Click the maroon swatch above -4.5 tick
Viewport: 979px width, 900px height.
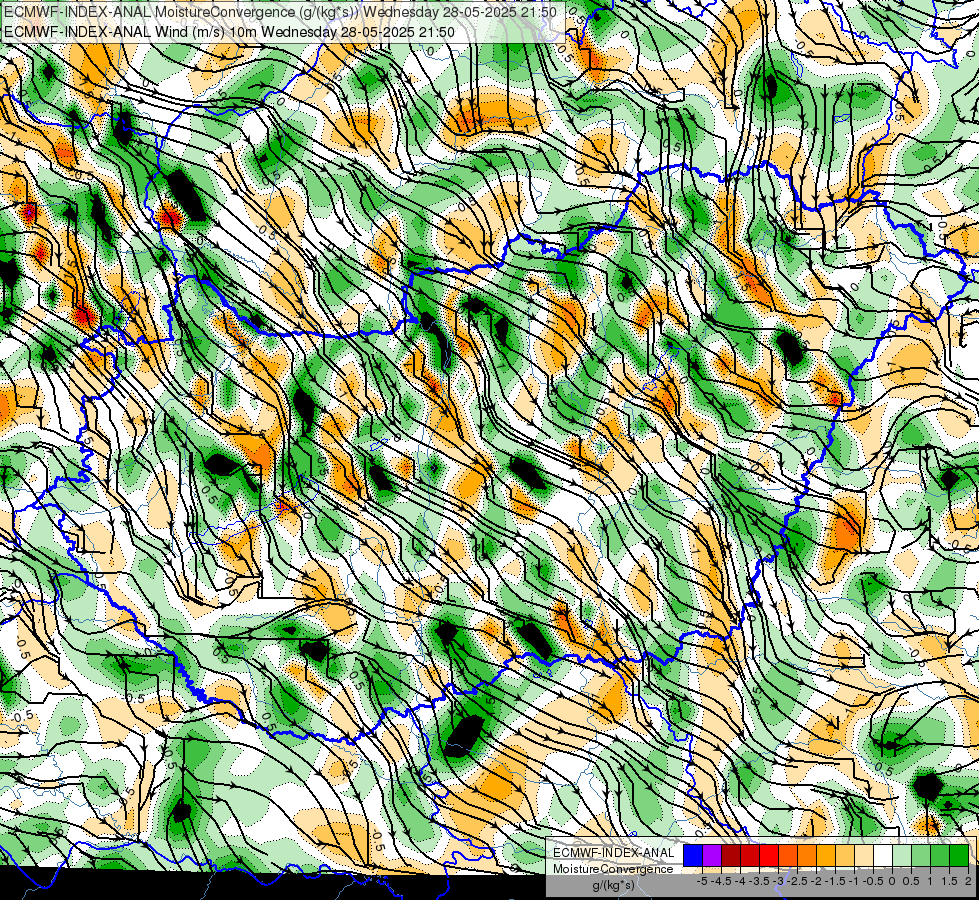click(731, 855)
